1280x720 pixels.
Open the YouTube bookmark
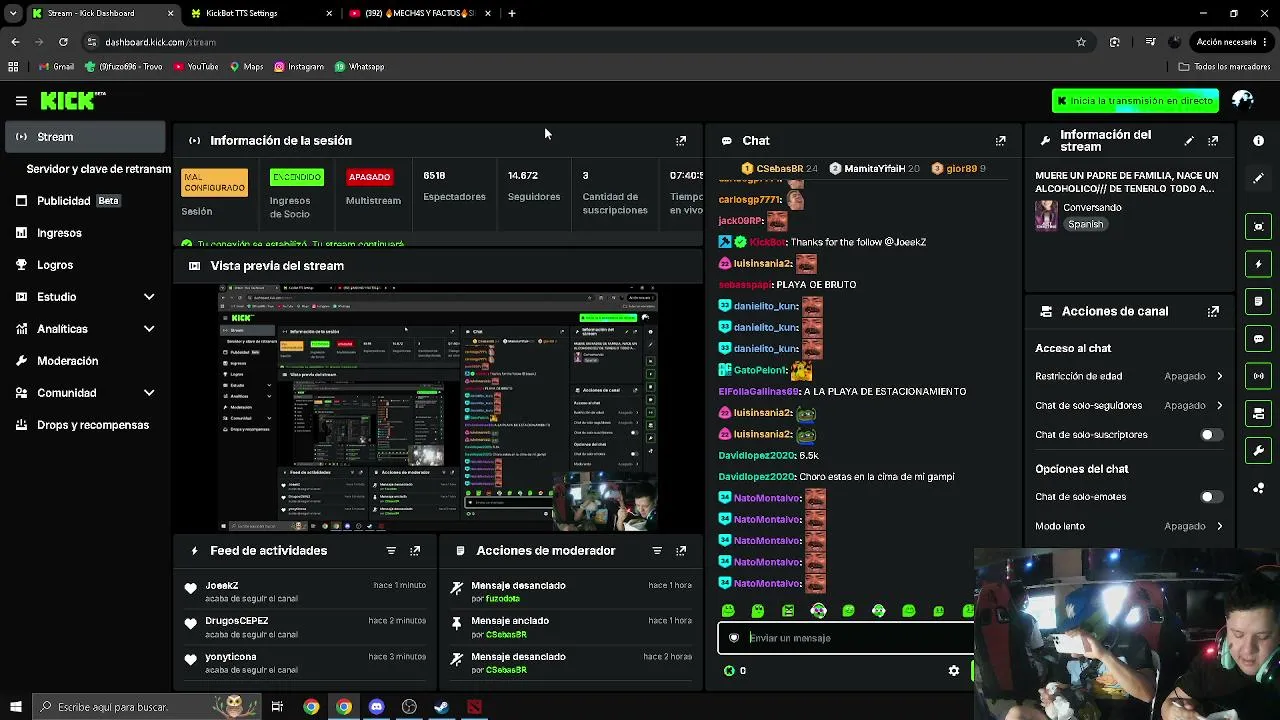[x=195, y=67]
